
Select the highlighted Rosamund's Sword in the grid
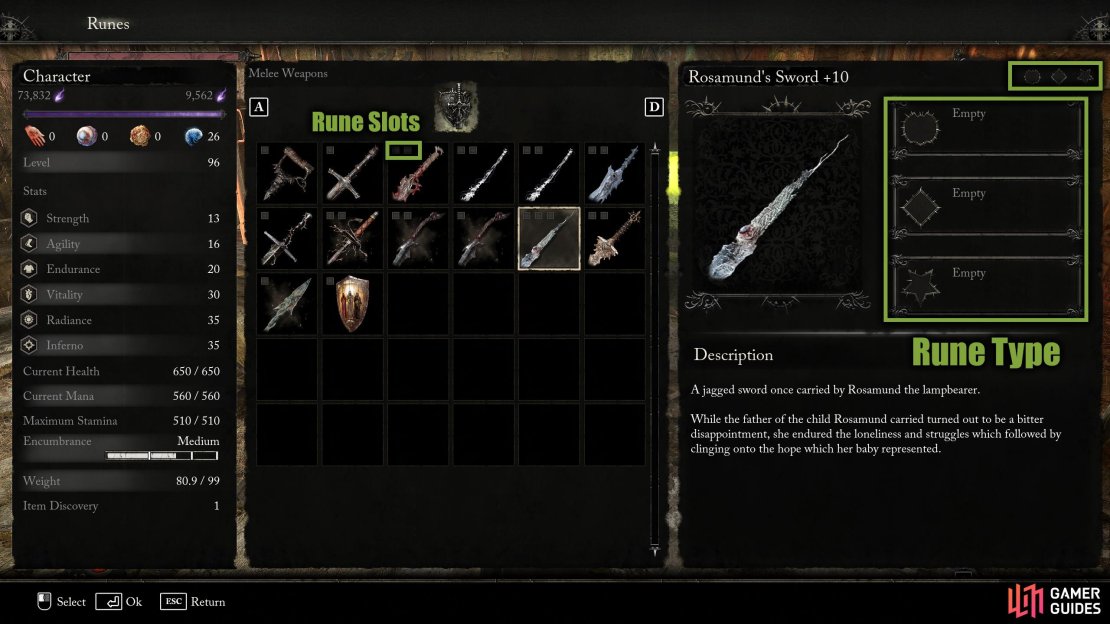[549, 239]
